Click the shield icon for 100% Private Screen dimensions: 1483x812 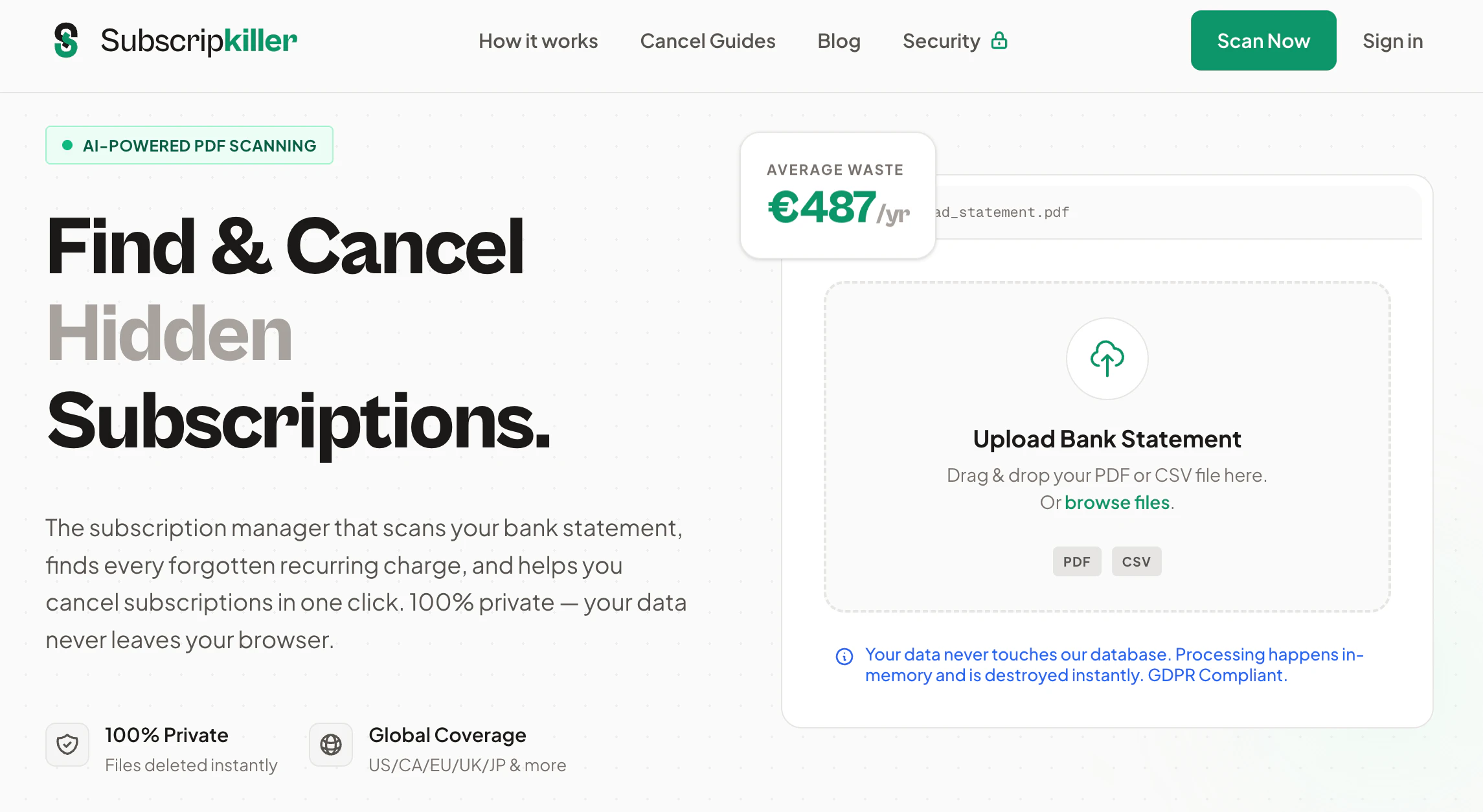(67, 745)
